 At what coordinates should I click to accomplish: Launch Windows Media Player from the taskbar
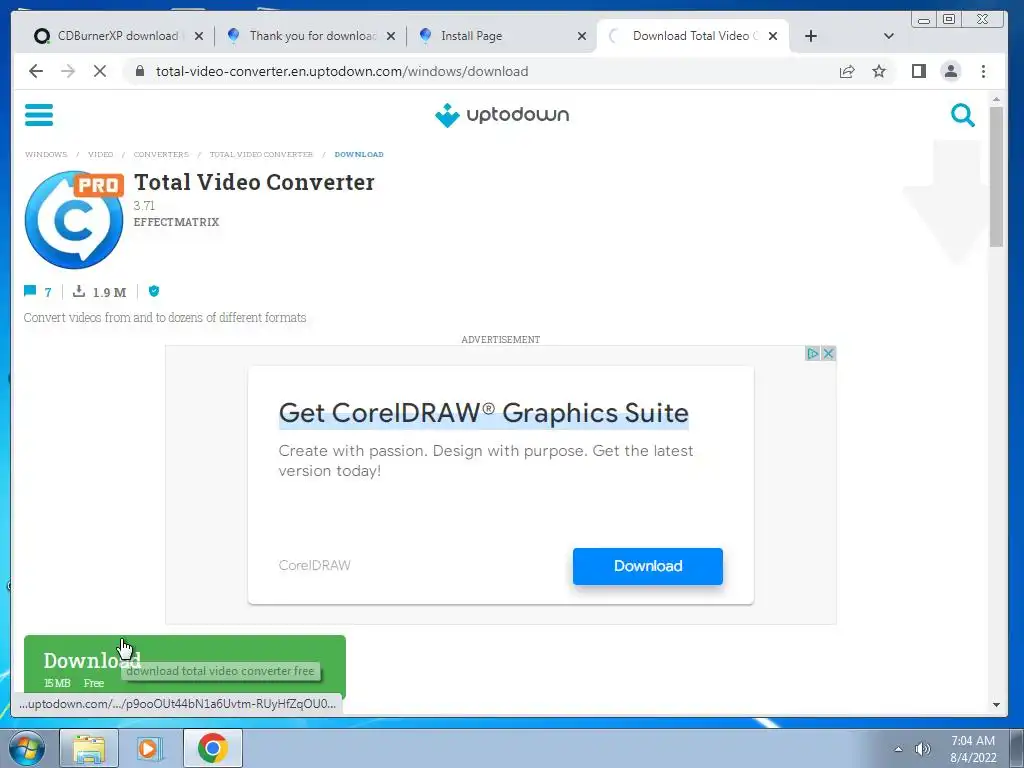tap(150, 748)
